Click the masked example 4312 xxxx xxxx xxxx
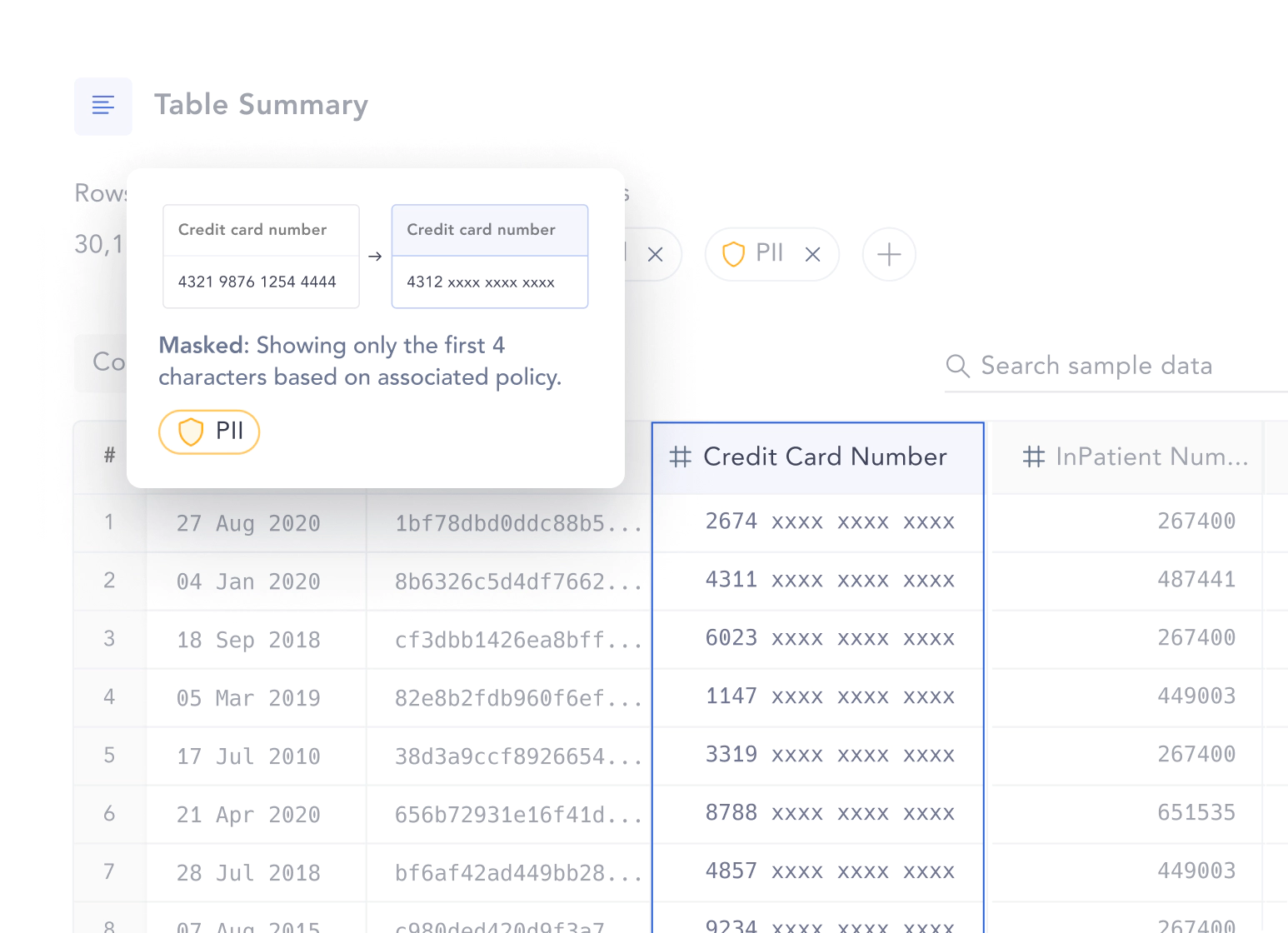This screenshot has width=1288, height=933. tap(481, 282)
